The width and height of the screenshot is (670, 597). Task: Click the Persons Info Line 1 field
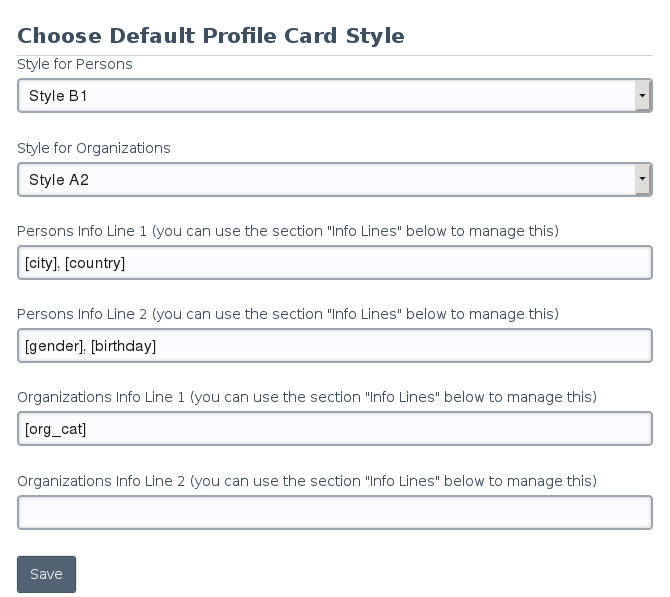pyautogui.click(x=334, y=263)
